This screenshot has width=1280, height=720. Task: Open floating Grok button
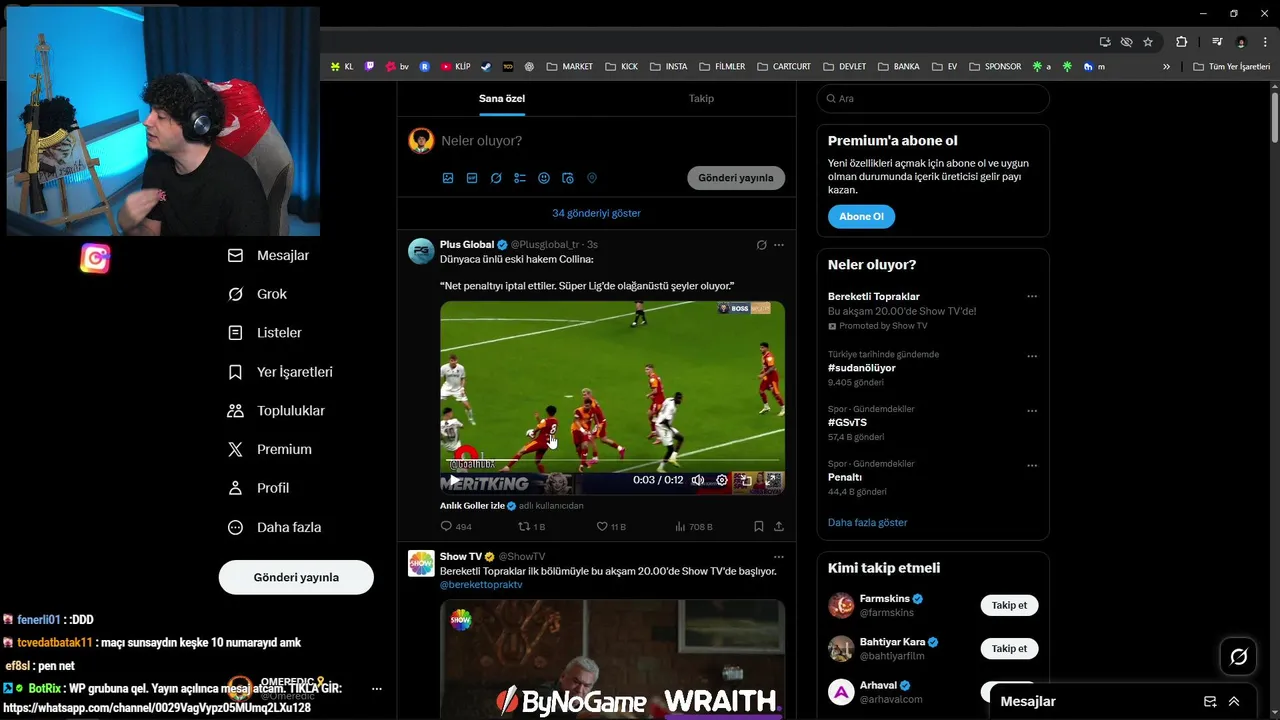[x=1238, y=657]
